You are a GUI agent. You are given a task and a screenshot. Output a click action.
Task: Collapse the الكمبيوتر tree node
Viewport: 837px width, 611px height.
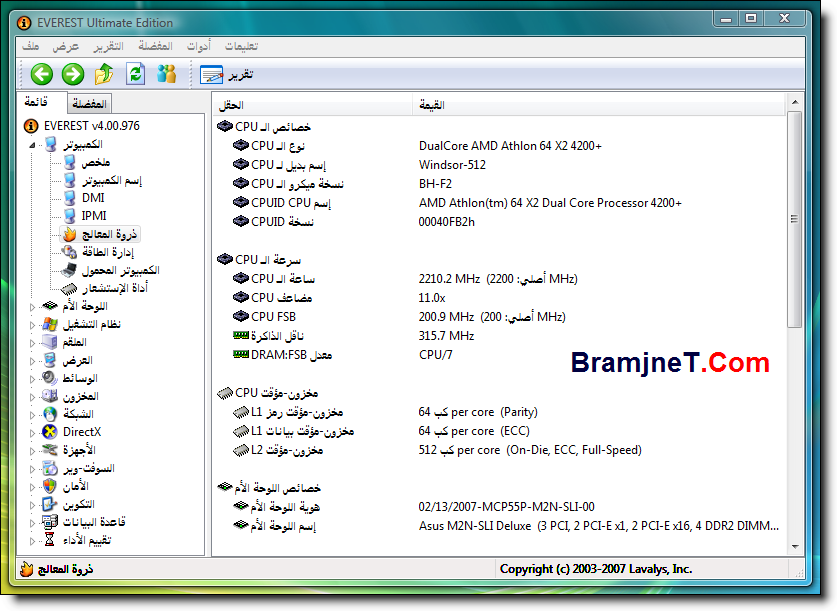[x=32, y=145]
